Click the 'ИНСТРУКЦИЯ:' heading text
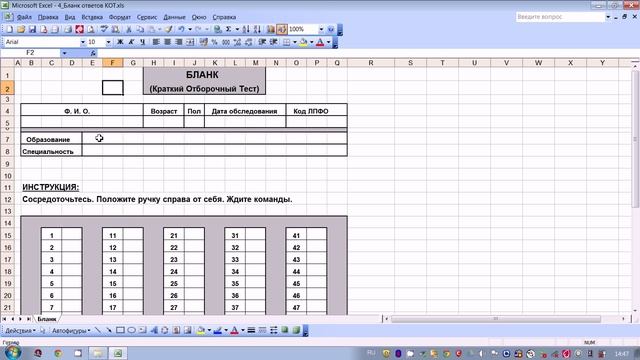 pos(51,187)
